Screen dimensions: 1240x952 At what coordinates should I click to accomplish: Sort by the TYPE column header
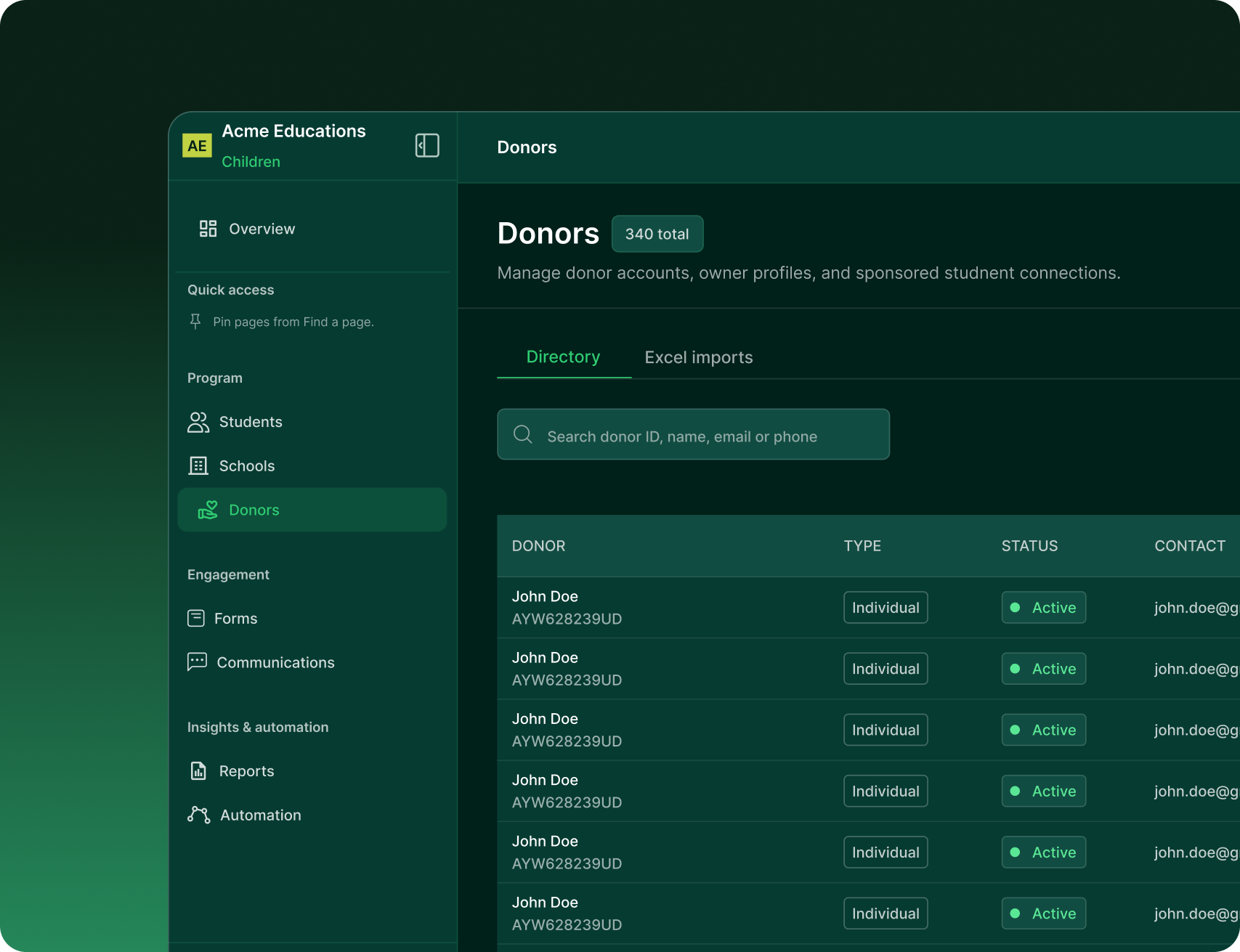point(862,546)
